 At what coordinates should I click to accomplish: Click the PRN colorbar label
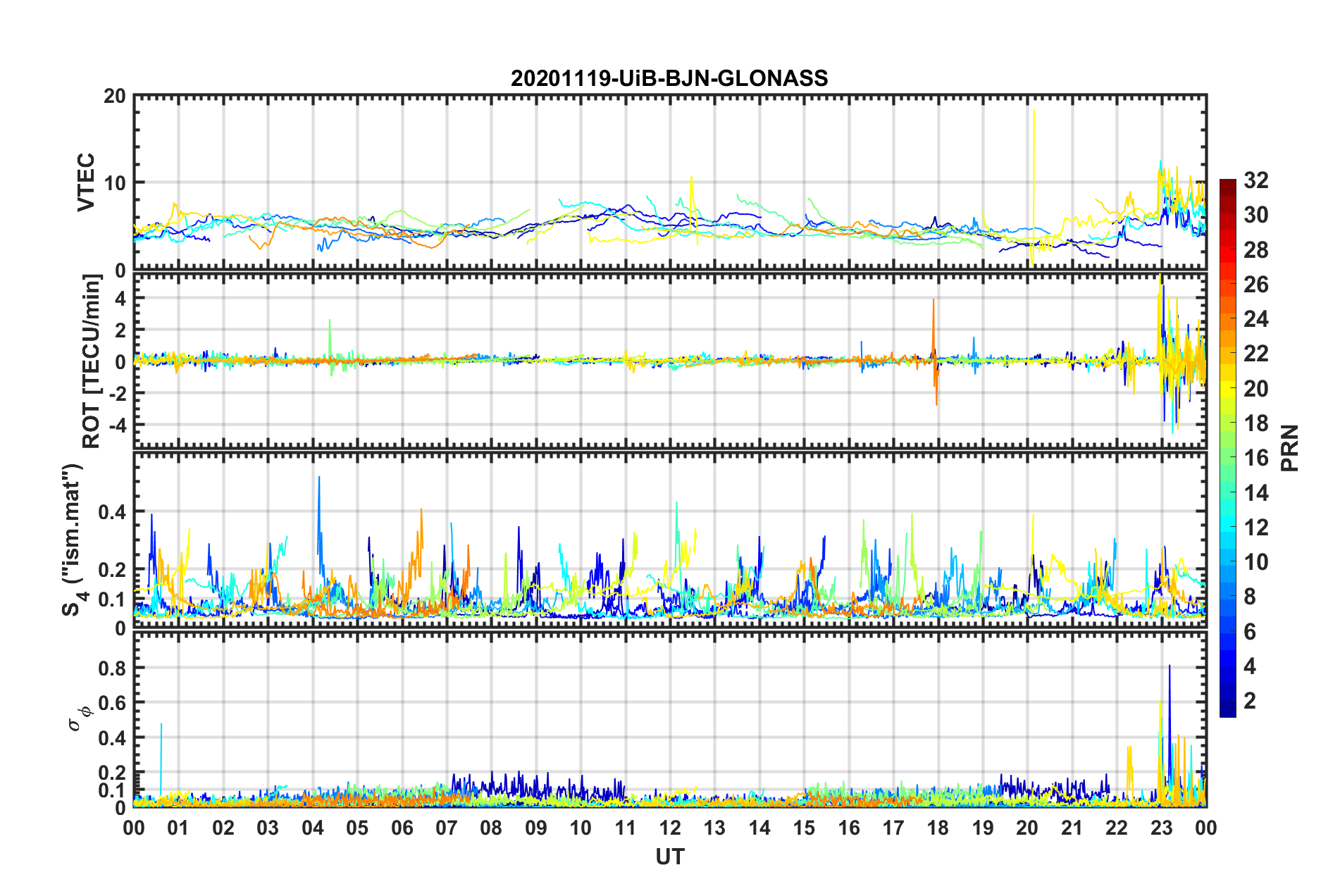(1290, 448)
